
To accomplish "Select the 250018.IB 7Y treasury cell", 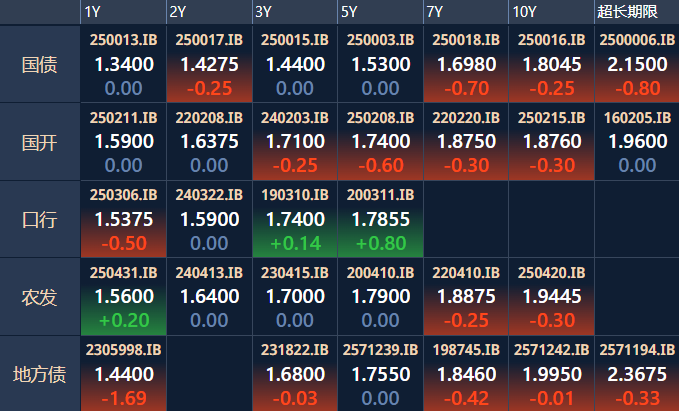I will coord(465,65).
